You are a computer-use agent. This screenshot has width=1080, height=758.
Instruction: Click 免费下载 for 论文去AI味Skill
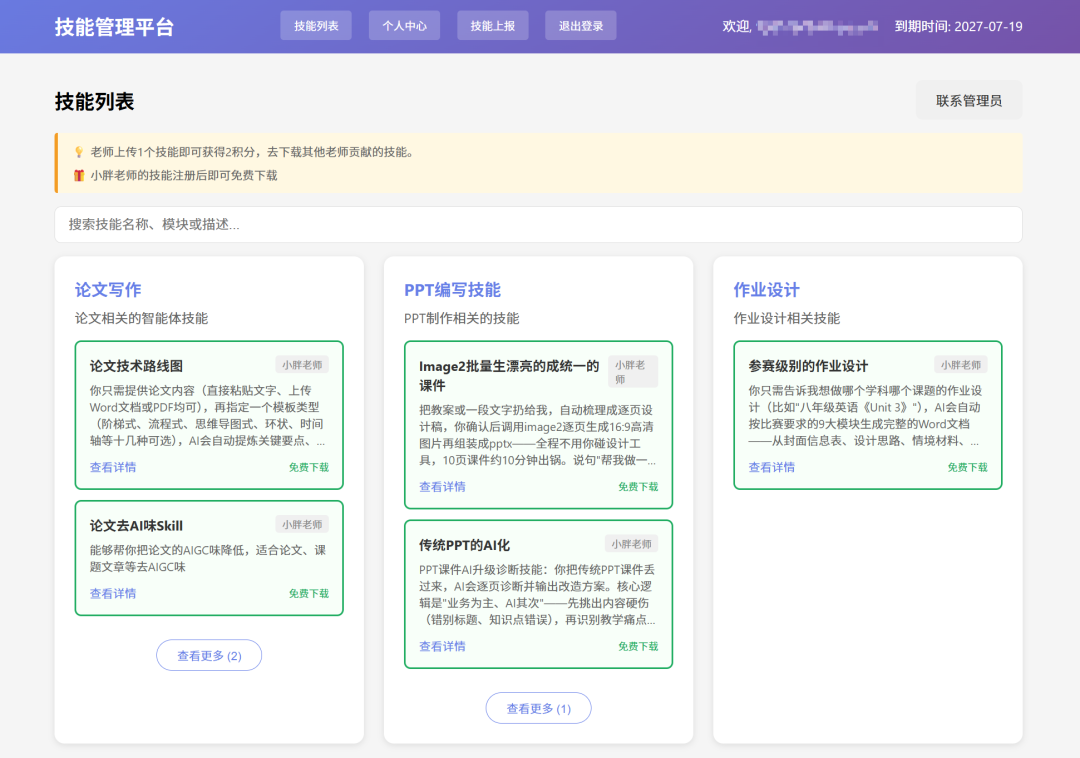pyautogui.click(x=309, y=593)
